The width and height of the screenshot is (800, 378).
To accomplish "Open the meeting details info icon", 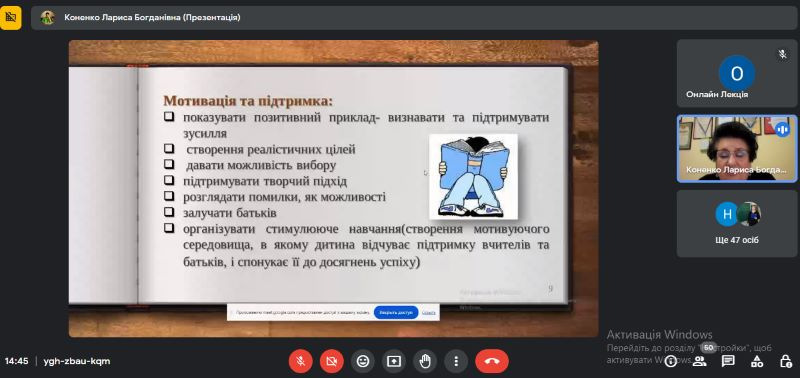I will [671, 361].
